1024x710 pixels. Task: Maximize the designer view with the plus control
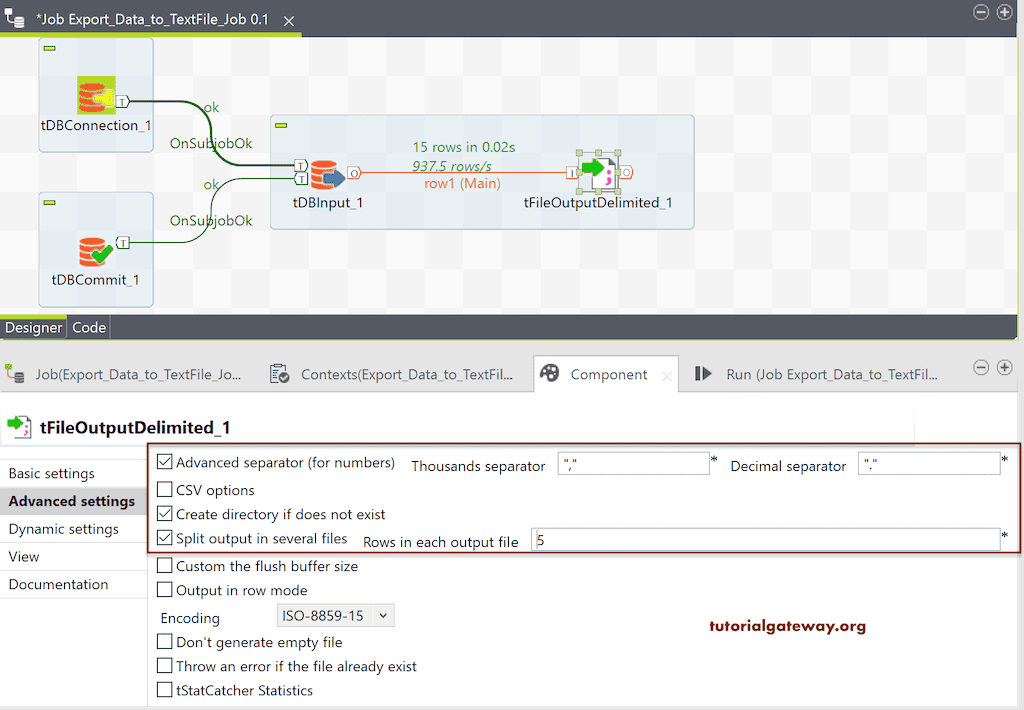[x=1005, y=12]
